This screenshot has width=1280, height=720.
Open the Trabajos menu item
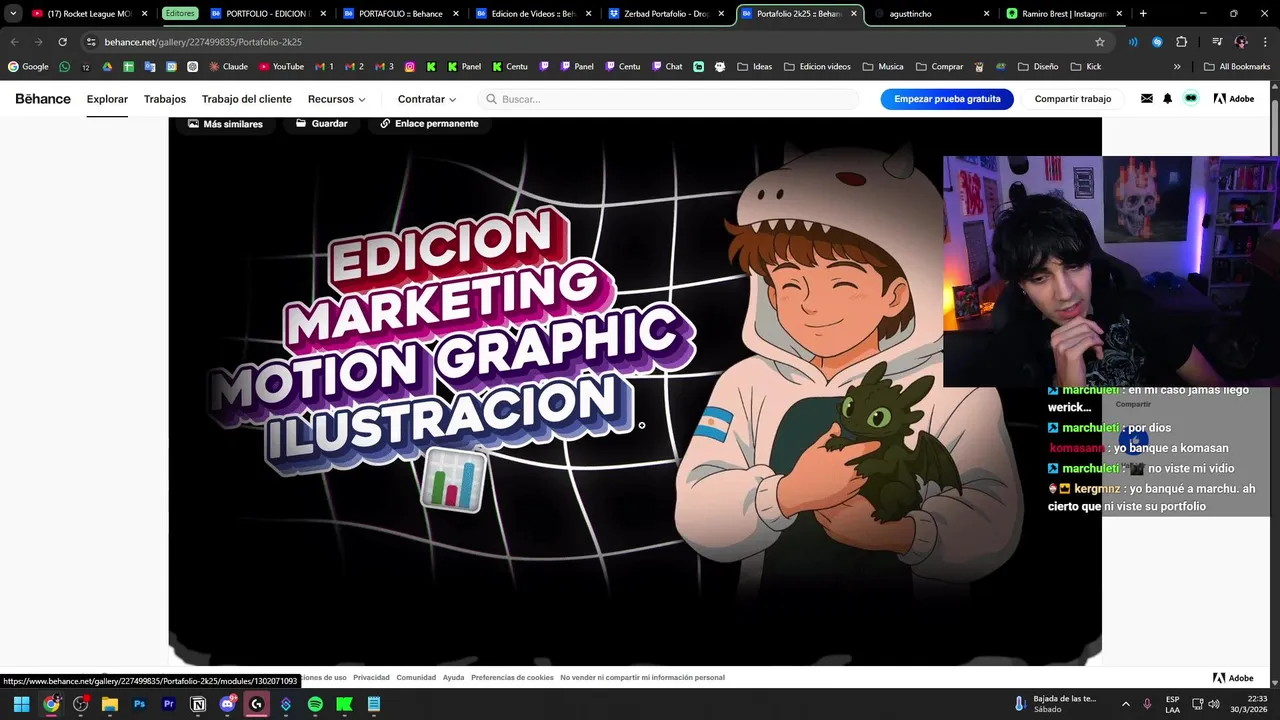pos(165,99)
